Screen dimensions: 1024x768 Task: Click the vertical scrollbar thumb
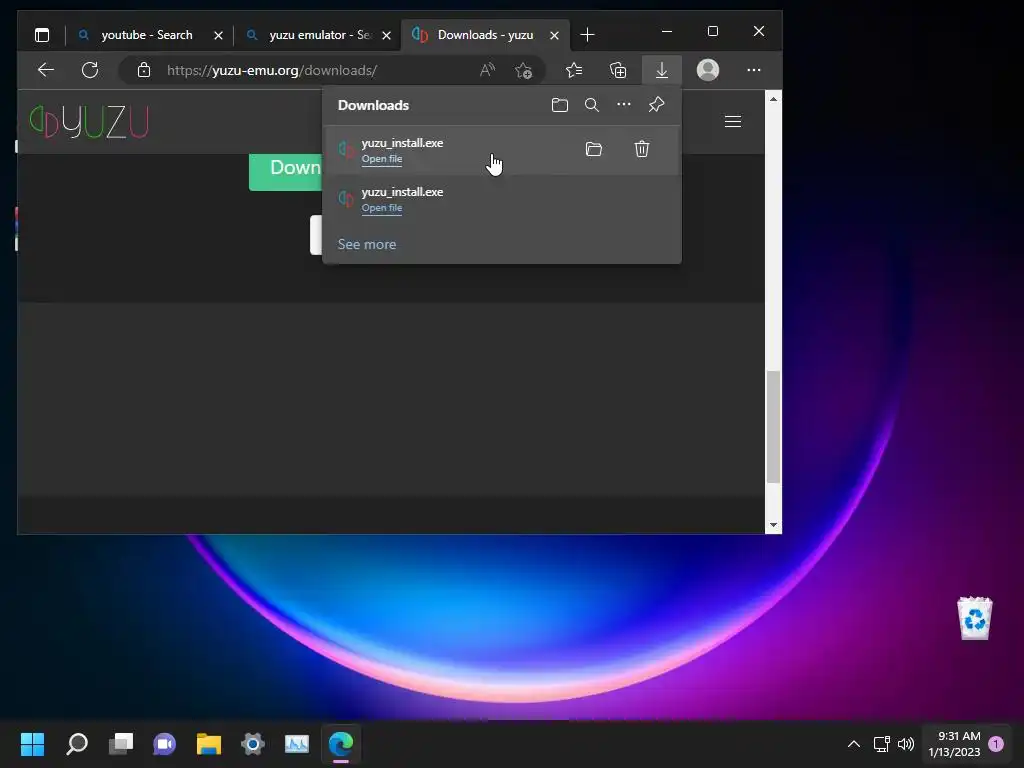(773, 427)
